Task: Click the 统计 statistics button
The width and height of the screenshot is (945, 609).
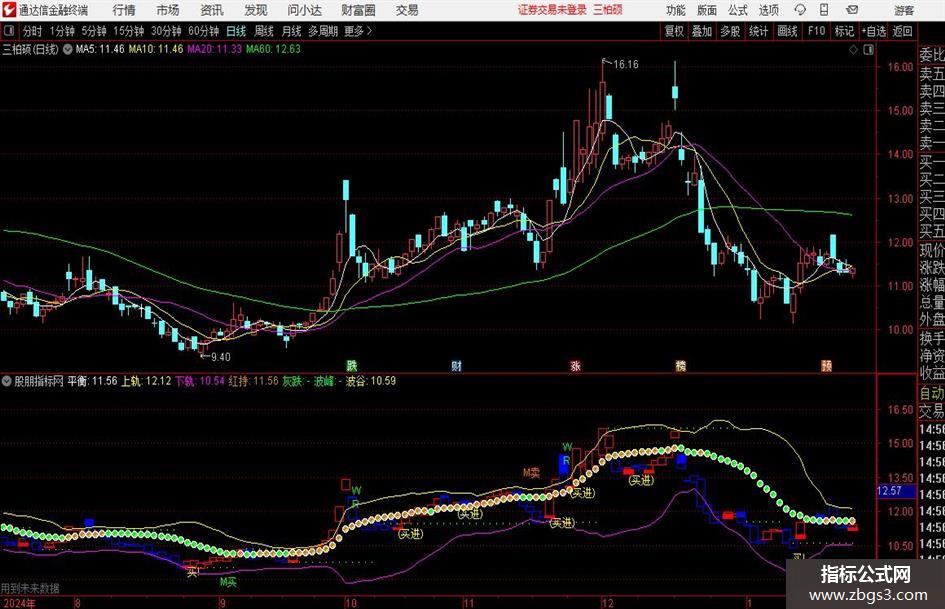Action: click(x=759, y=31)
